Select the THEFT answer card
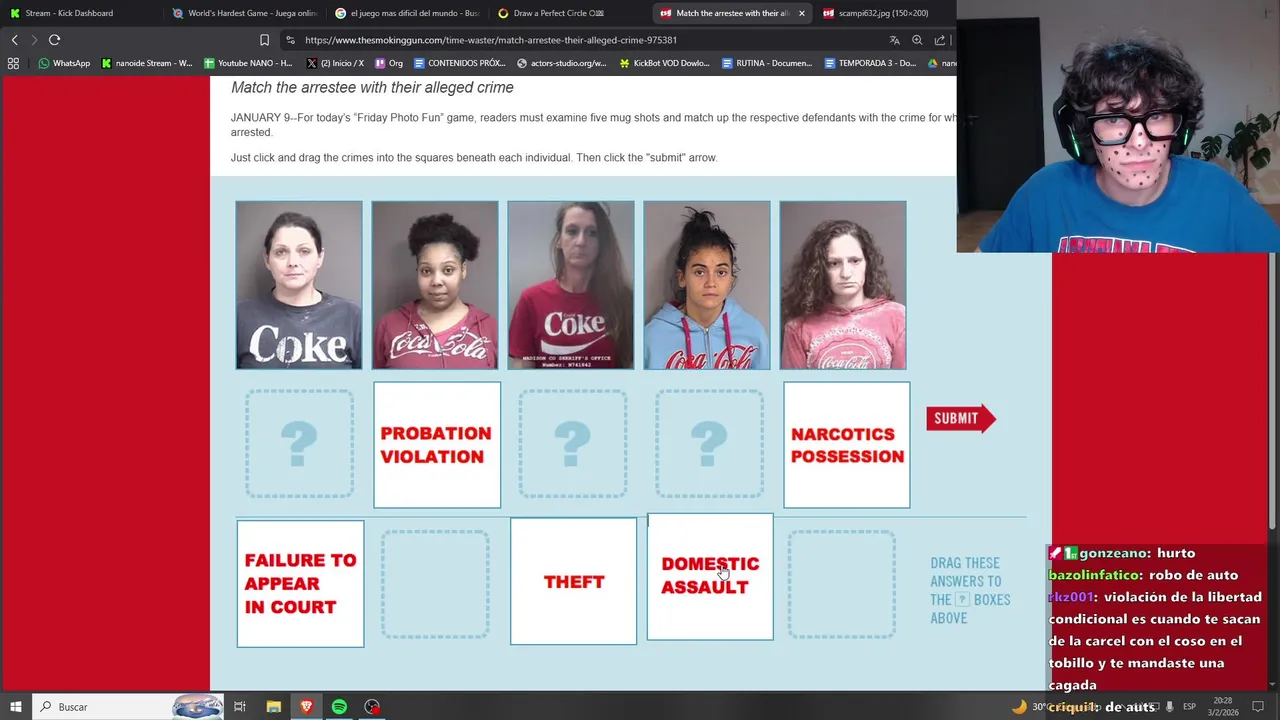1280x720 pixels. click(573, 581)
